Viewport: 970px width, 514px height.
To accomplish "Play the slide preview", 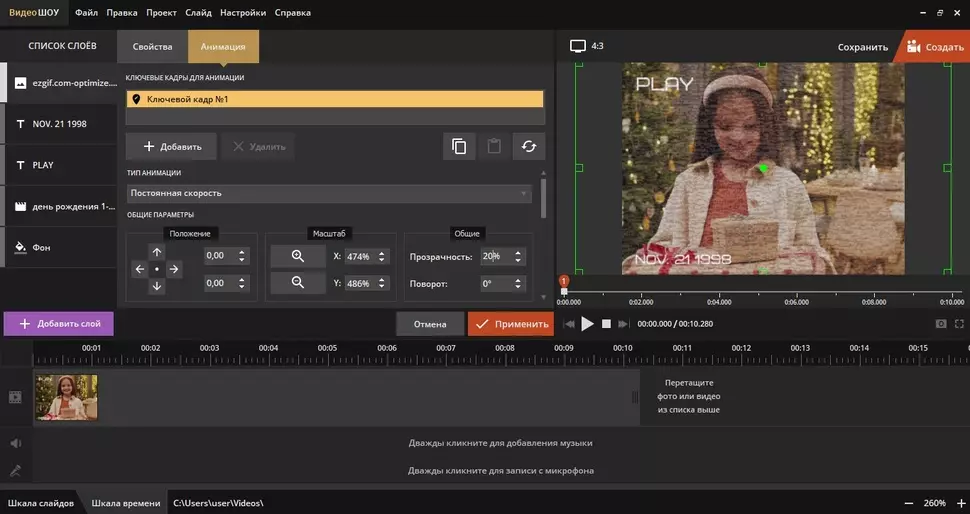I will [587, 323].
